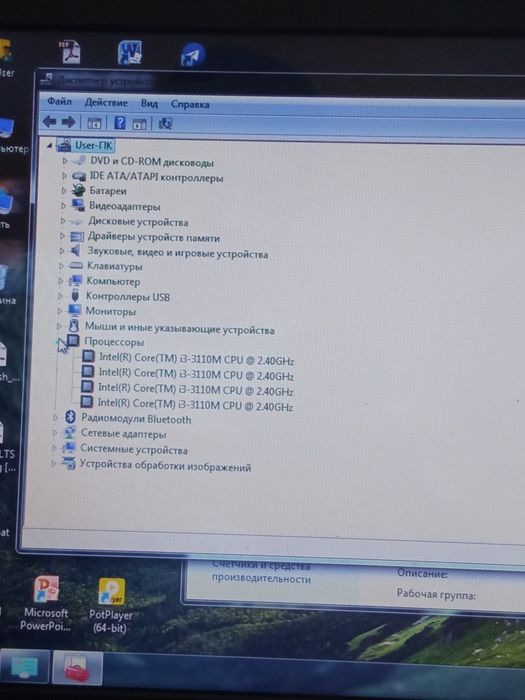The image size is (525, 700).
Task: Click the Сетевые адаптеры network icon
Action: tap(70, 433)
